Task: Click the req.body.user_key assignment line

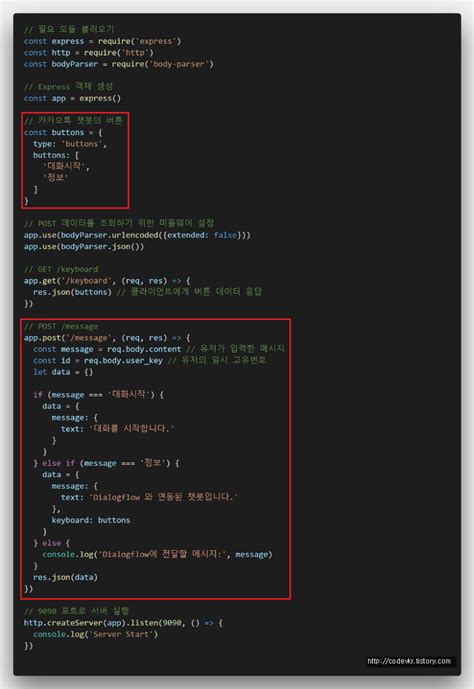Action: (x=150, y=361)
